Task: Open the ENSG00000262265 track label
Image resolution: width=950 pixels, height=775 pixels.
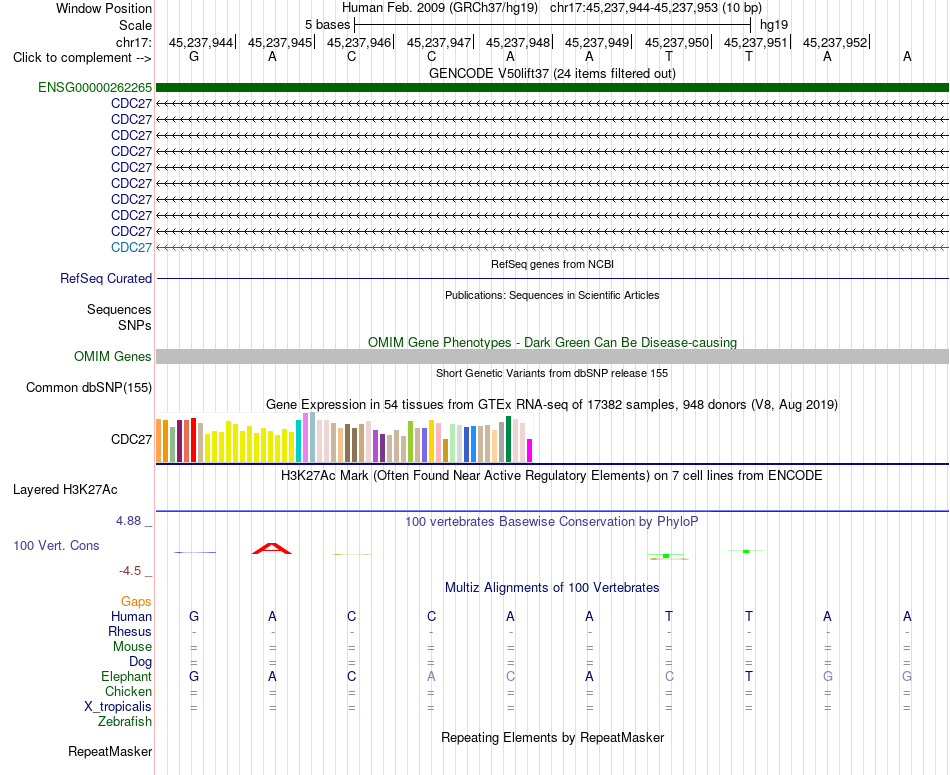Action: pos(95,87)
